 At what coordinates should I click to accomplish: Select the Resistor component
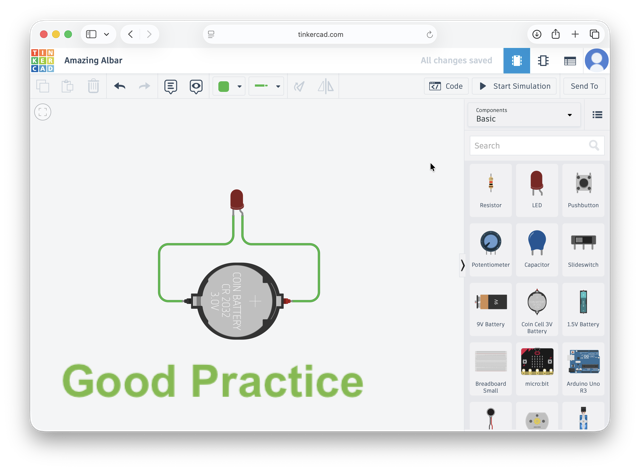(491, 190)
